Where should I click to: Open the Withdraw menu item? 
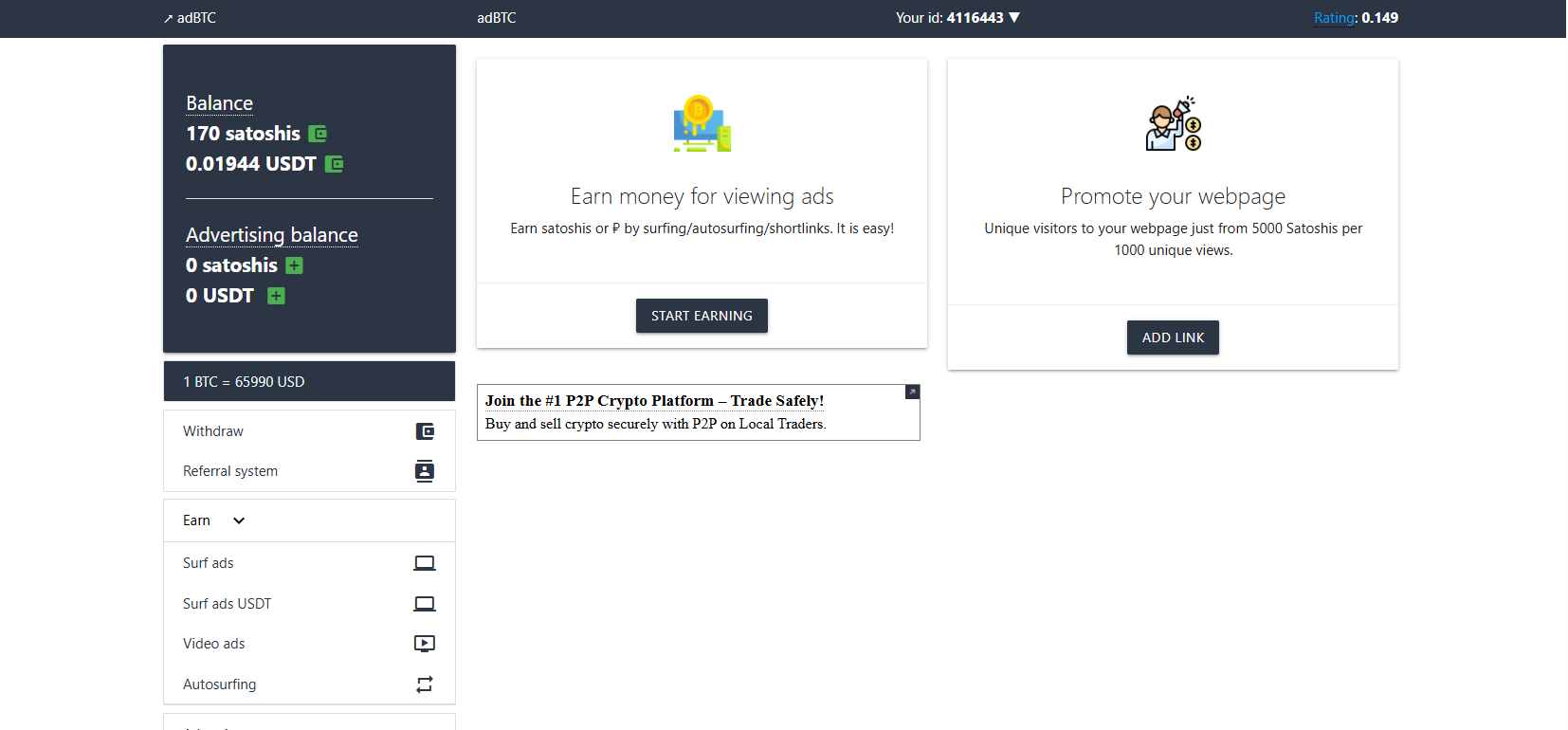309,431
